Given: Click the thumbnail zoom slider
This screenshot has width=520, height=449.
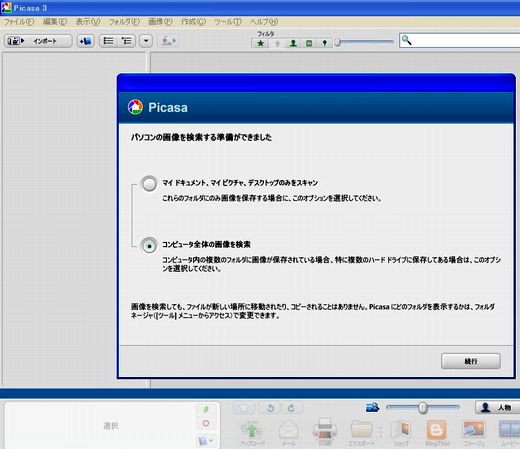Looking at the screenshot, I should 423,407.
